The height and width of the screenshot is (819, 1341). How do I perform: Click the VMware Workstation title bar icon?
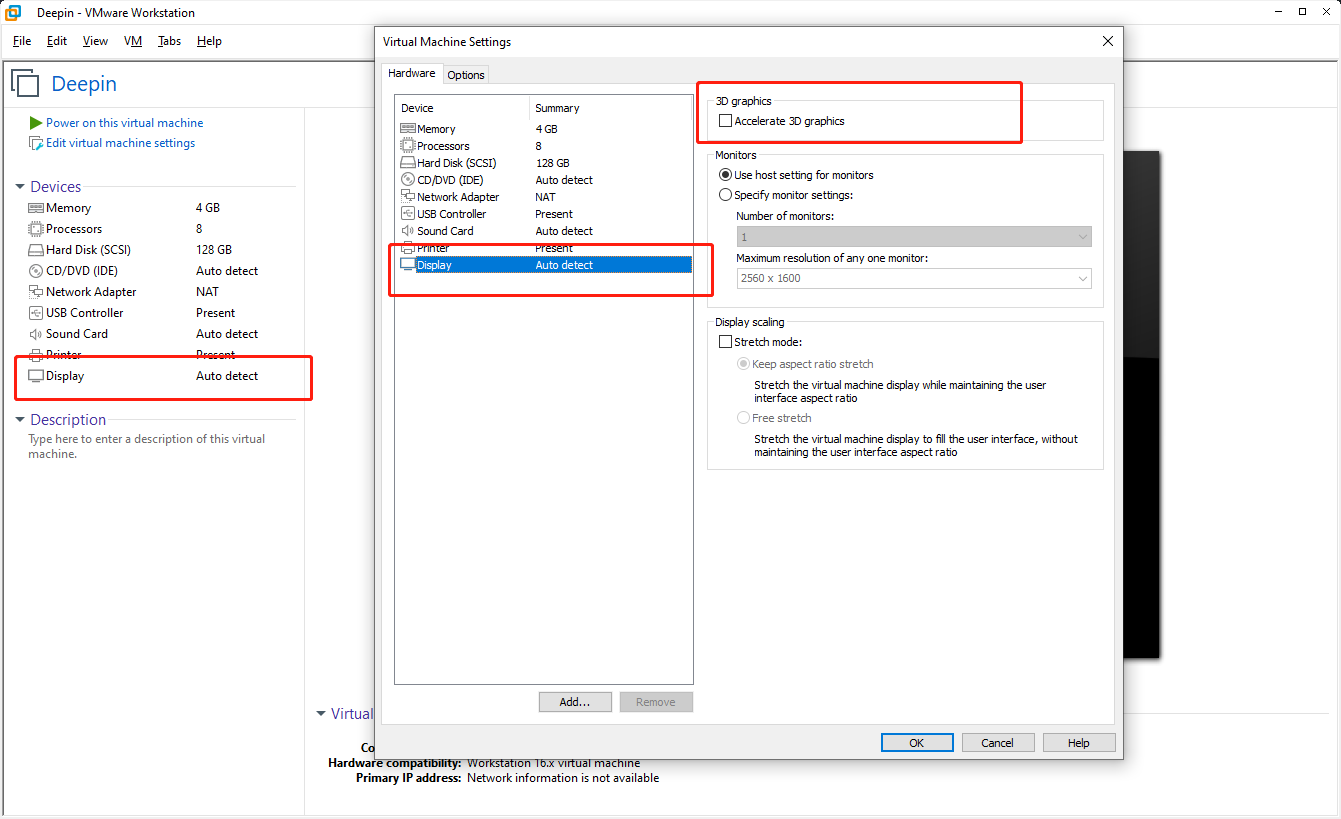coord(14,13)
